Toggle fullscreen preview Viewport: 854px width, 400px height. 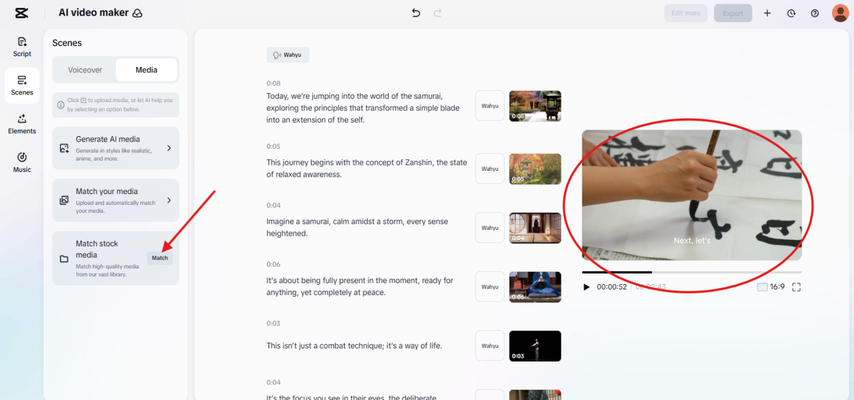pyautogui.click(x=796, y=287)
